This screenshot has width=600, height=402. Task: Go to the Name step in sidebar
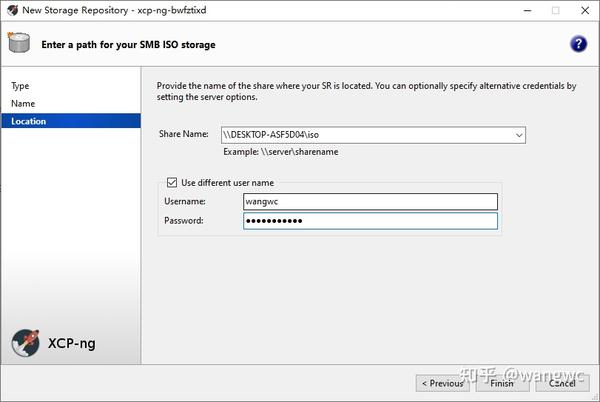[x=23, y=103]
